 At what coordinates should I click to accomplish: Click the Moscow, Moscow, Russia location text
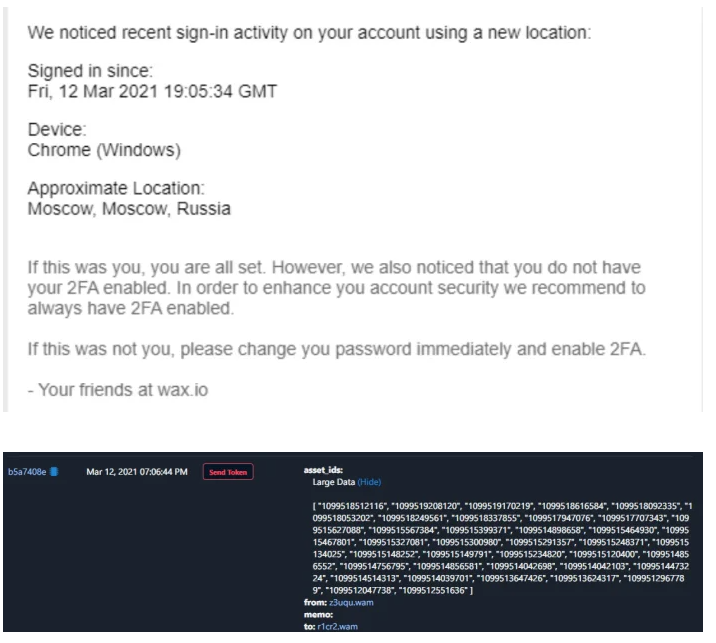coord(129,209)
